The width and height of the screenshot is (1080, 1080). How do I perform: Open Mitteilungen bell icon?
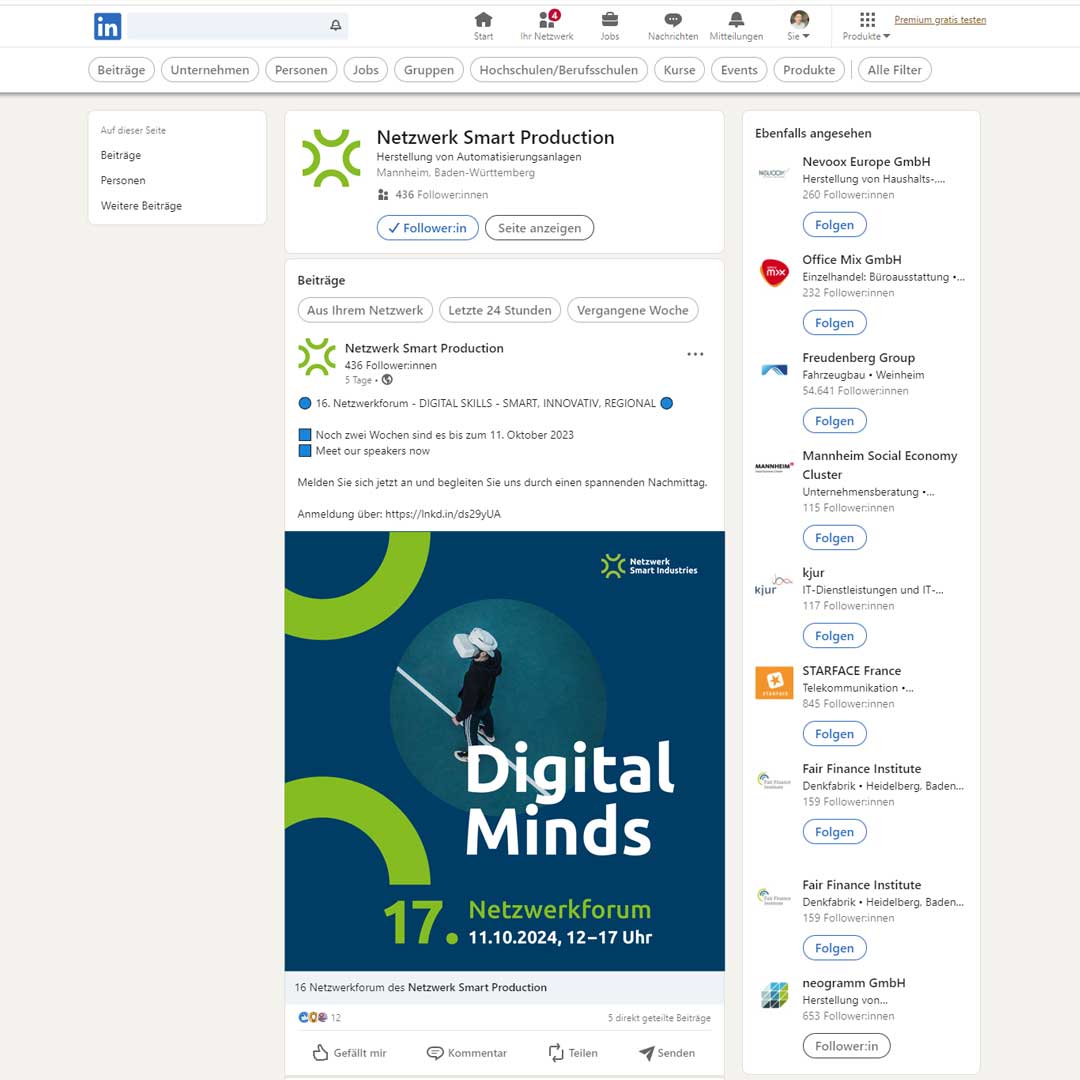point(736,25)
